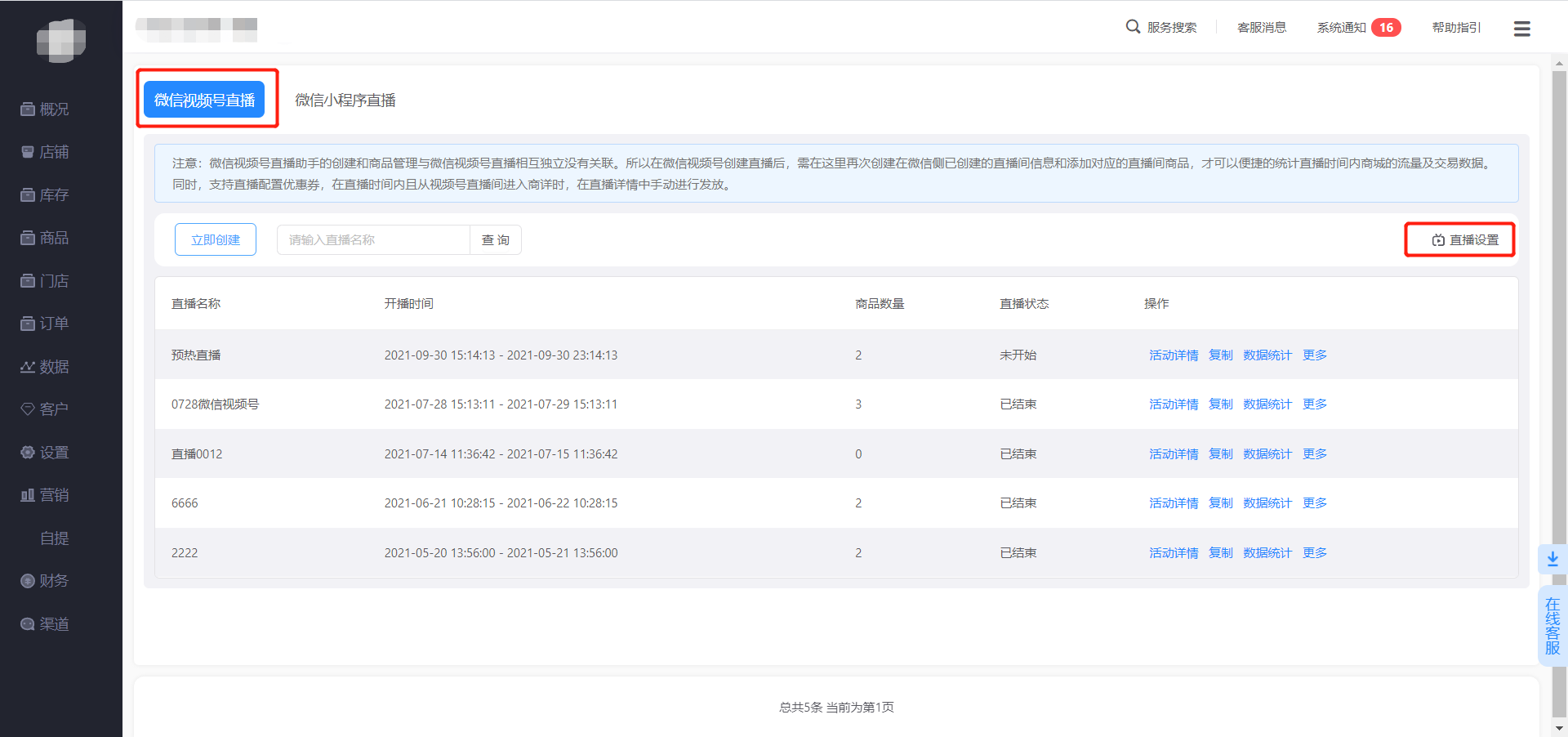The image size is (1568, 737).
Task: Open 活动详情 for 预热直播
Action: [1174, 355]
